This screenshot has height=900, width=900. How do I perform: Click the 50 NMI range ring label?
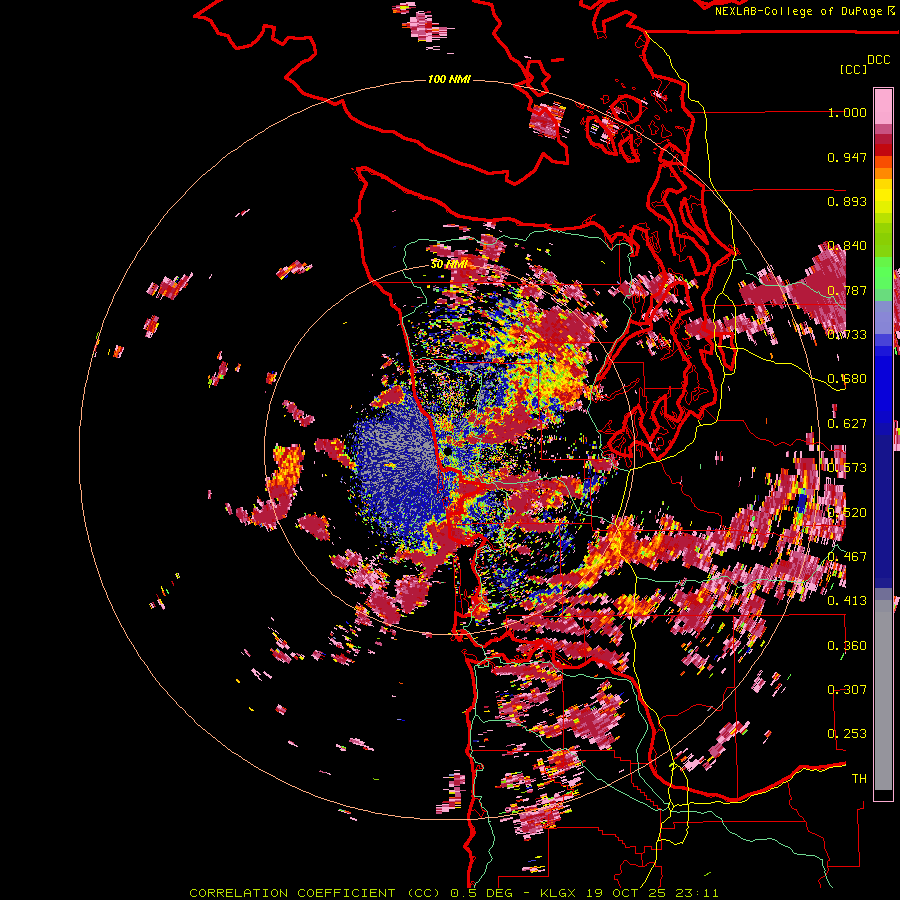pyautogui.click(x=449, y=265)
